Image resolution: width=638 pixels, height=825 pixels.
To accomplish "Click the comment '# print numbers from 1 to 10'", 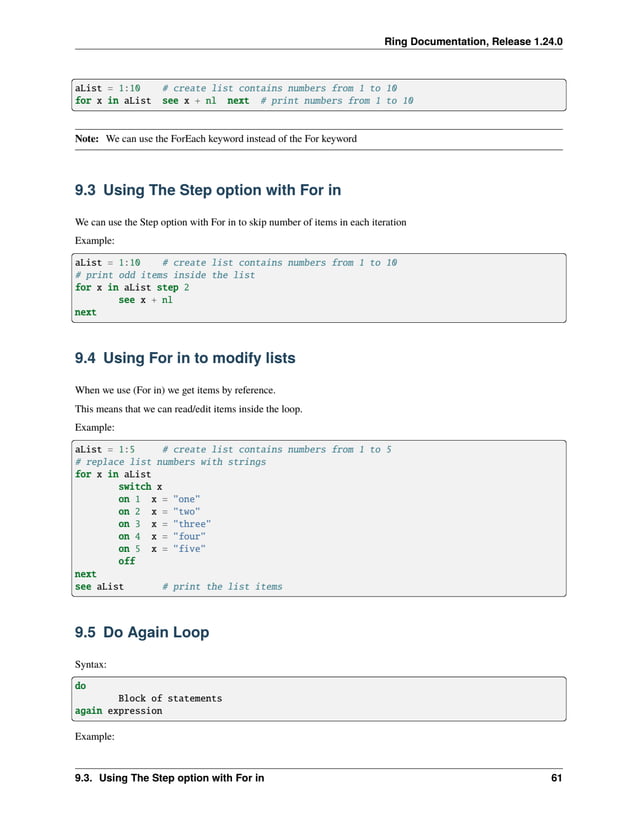I will click(x=337, y=100).
